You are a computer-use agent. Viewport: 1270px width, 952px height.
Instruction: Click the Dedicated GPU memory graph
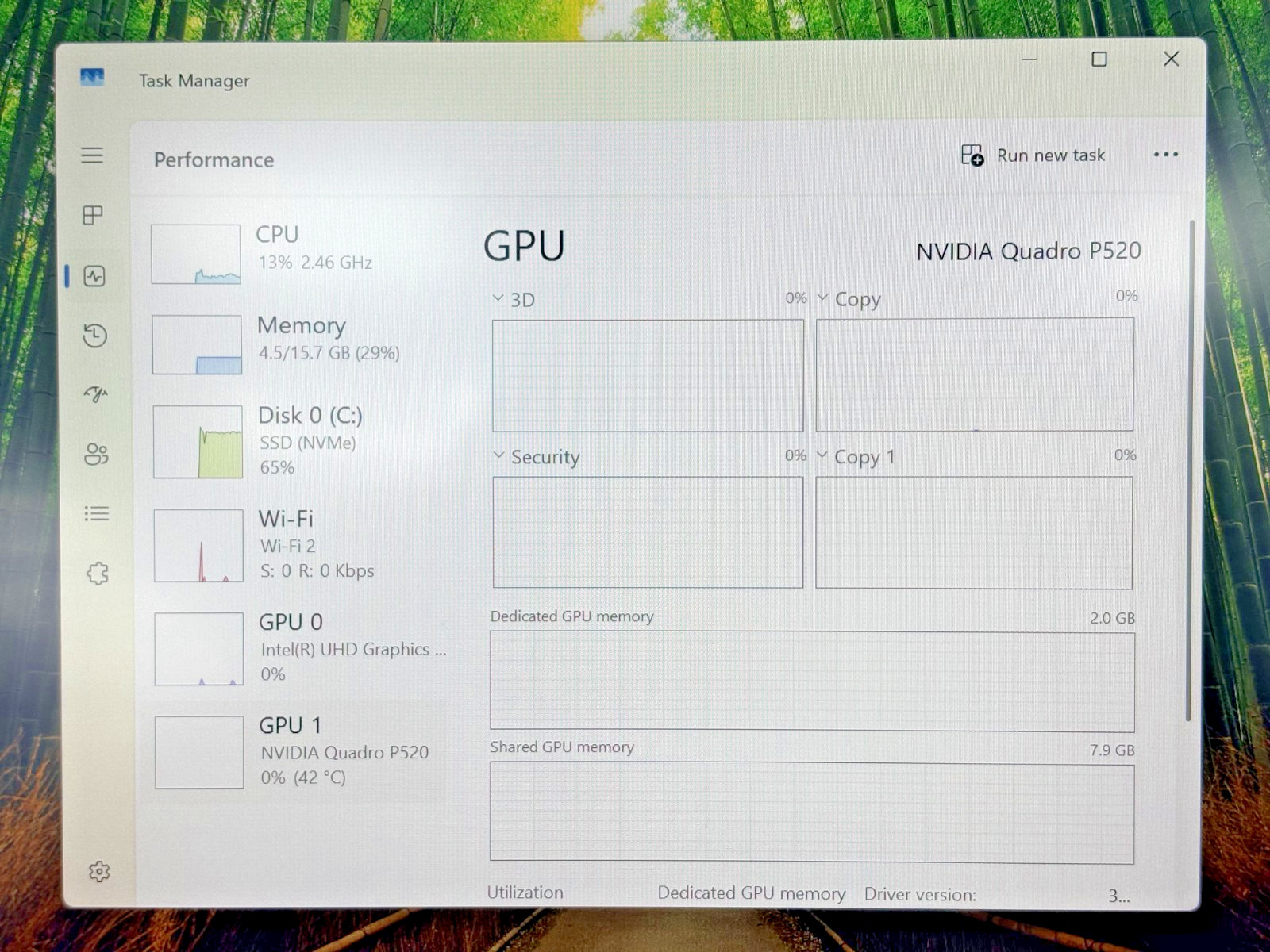coord(812,681)
